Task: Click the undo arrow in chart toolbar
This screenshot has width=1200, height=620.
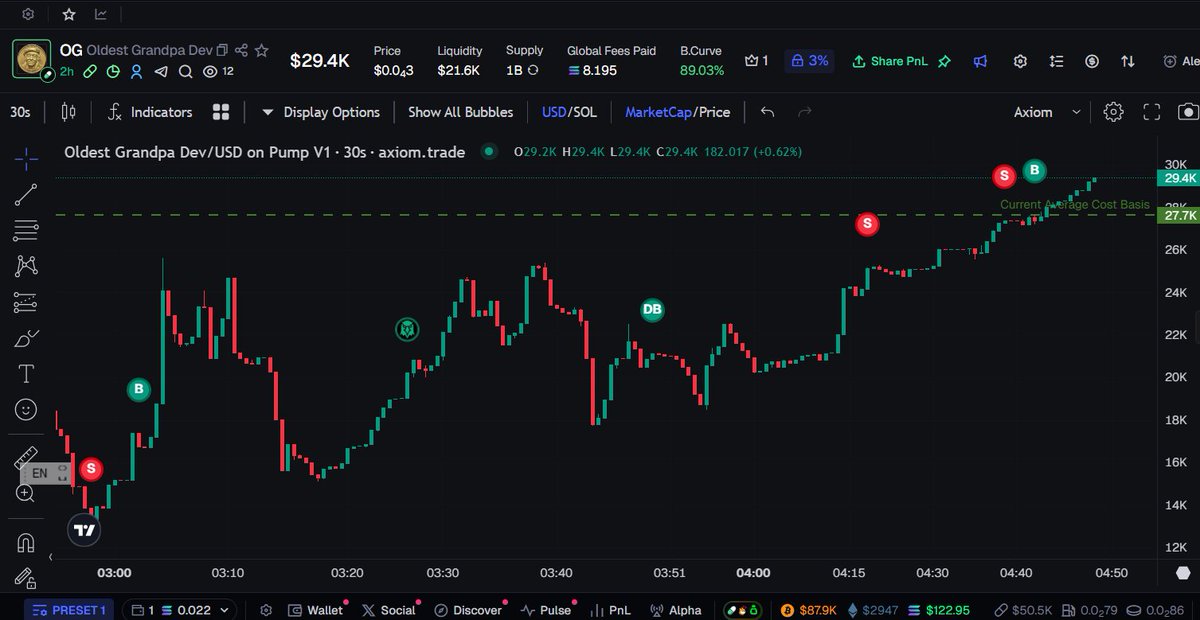Action: (x=767, y=112)
